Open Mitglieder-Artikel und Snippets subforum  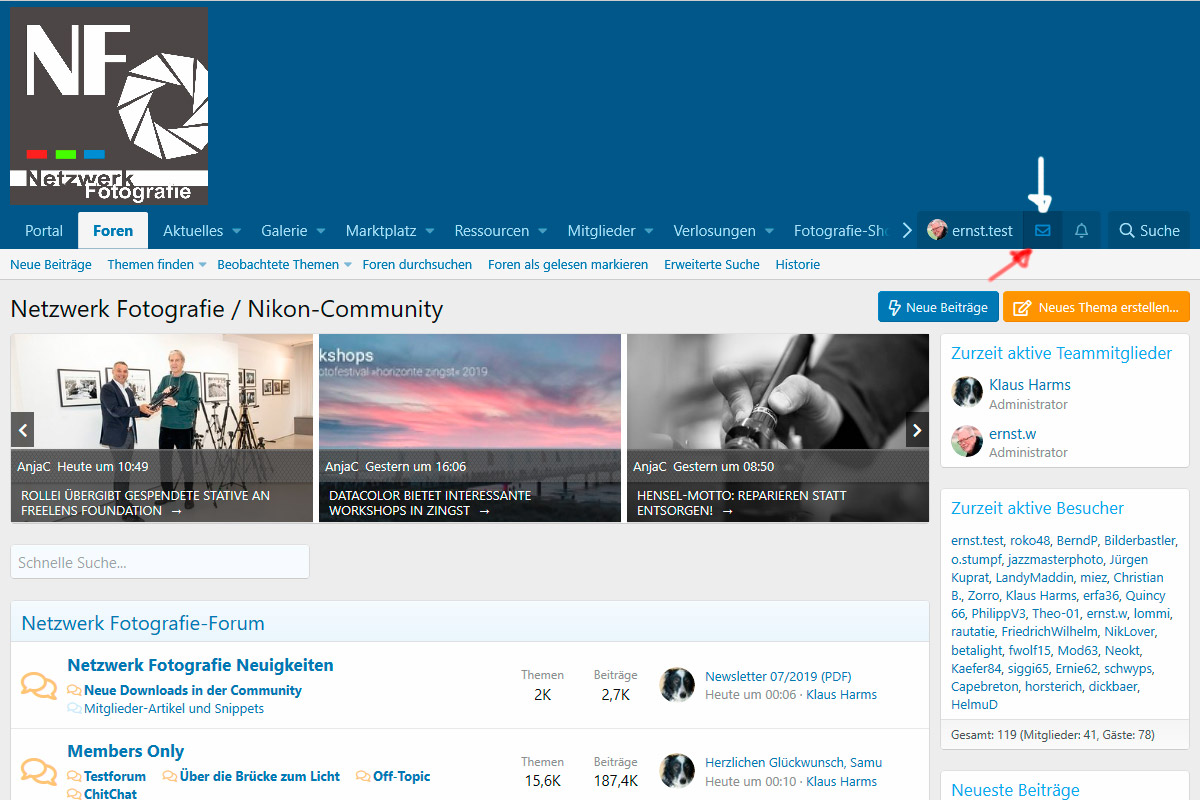[174, 708]
